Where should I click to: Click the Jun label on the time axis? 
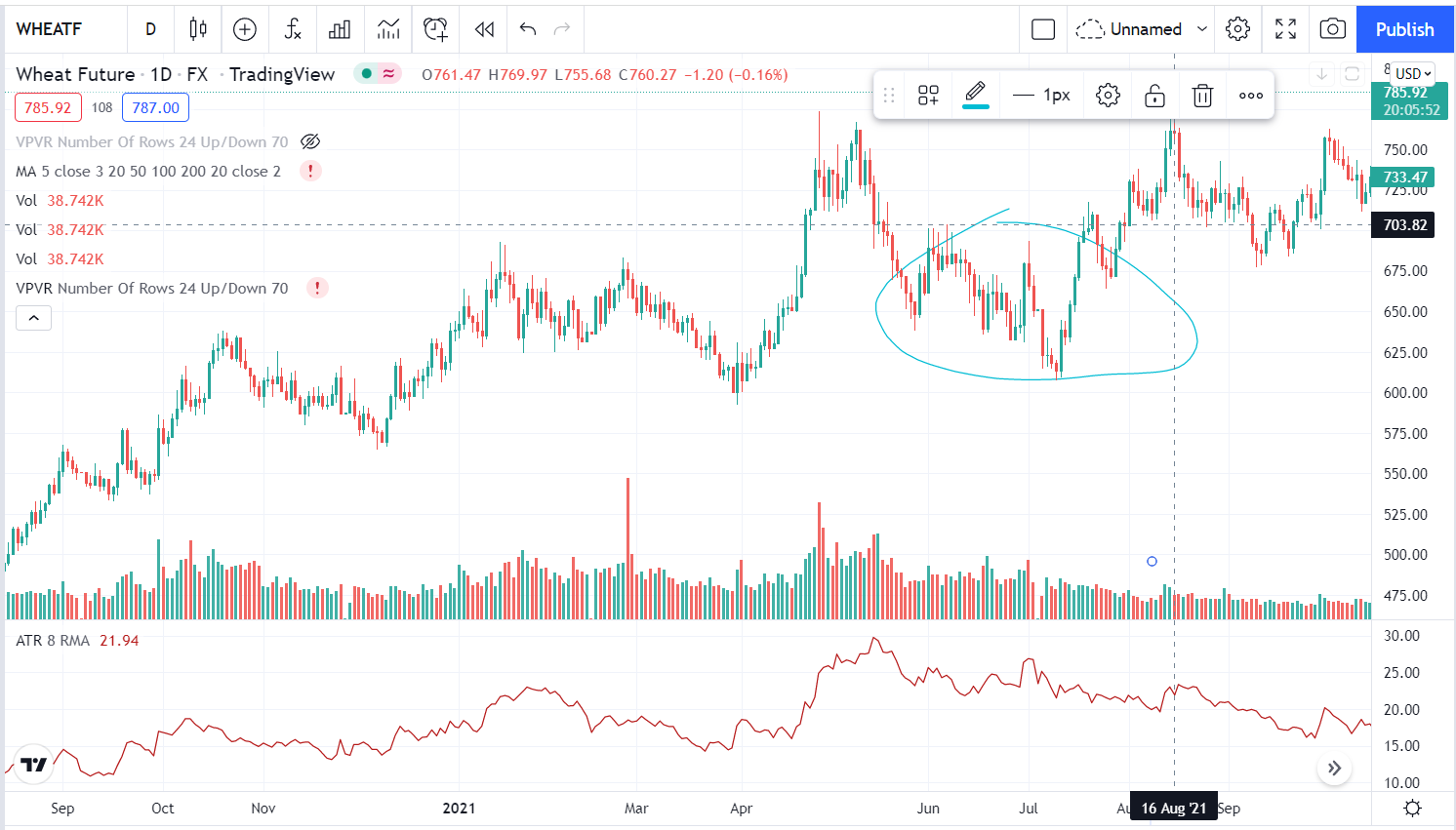928,809
